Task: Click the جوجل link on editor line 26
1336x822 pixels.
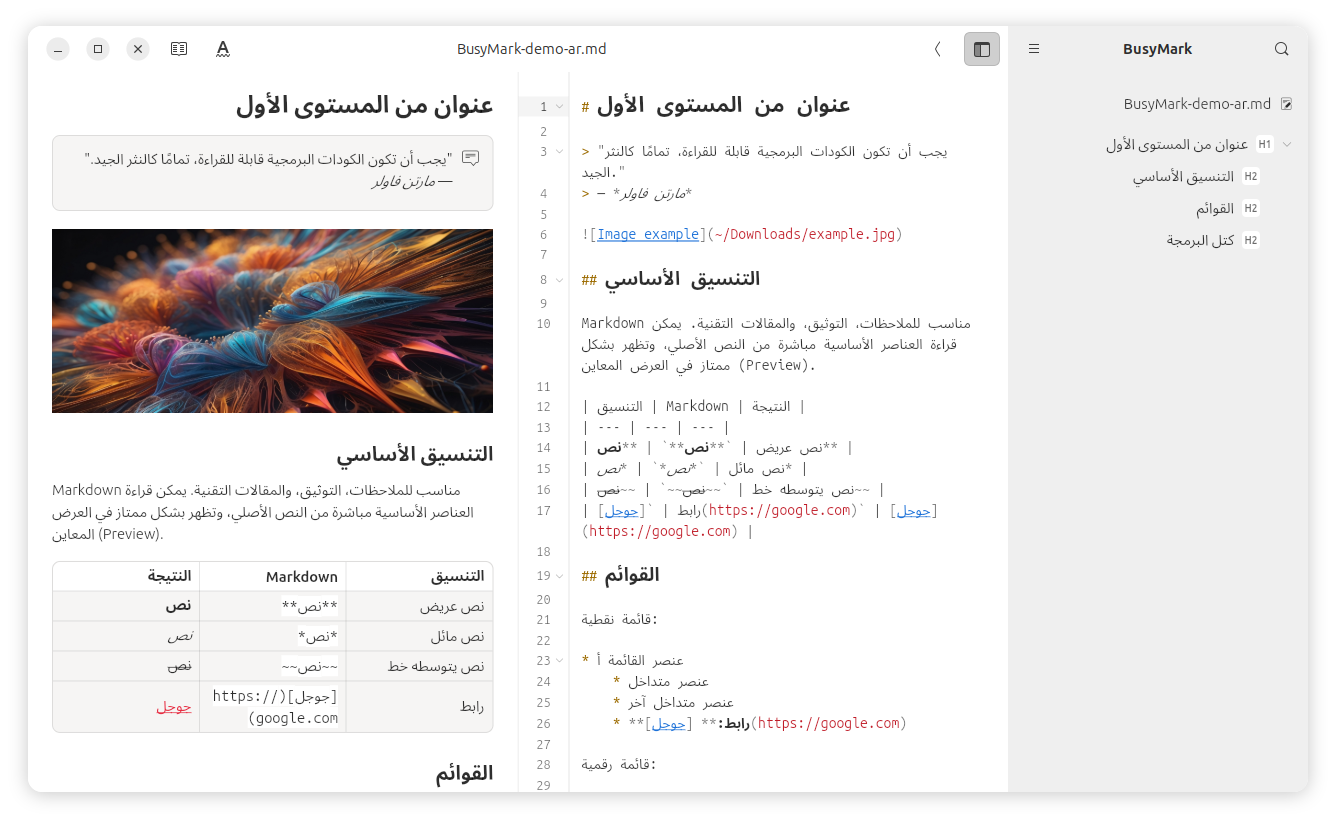Action: pyautogui.click(x=669, y=724)
